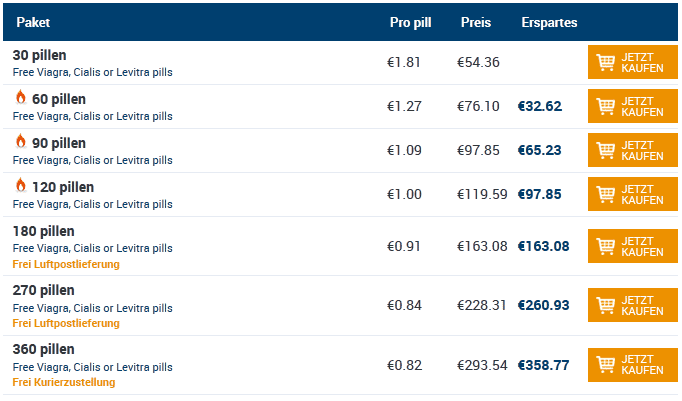Click cart icon in the 30 pillen row

coord(605,62)
